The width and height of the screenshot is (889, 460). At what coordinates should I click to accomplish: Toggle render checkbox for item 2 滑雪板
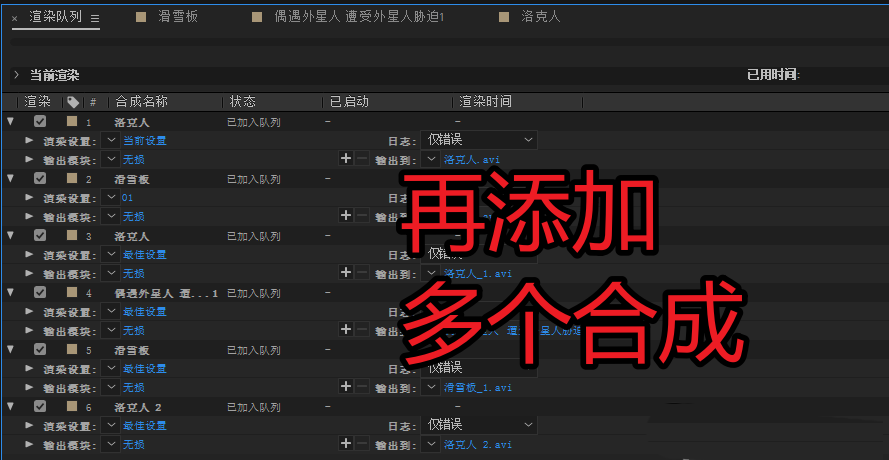[x=40, y=179]
